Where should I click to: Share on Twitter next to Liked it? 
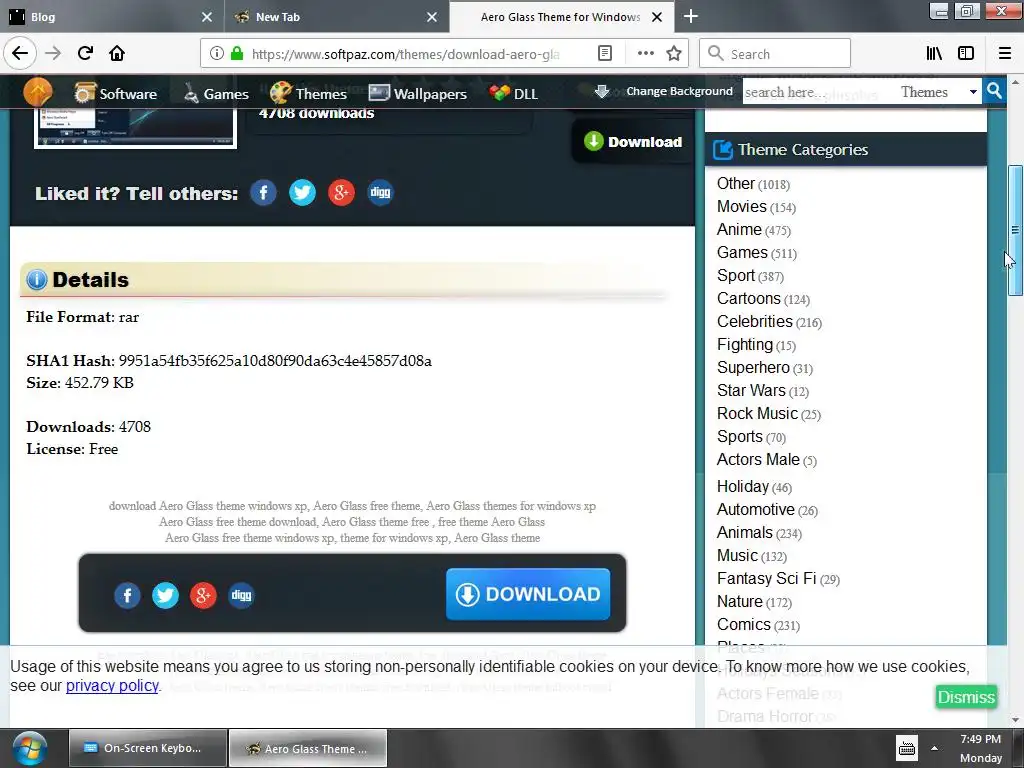pyautogui.click(x=302, y=193)
